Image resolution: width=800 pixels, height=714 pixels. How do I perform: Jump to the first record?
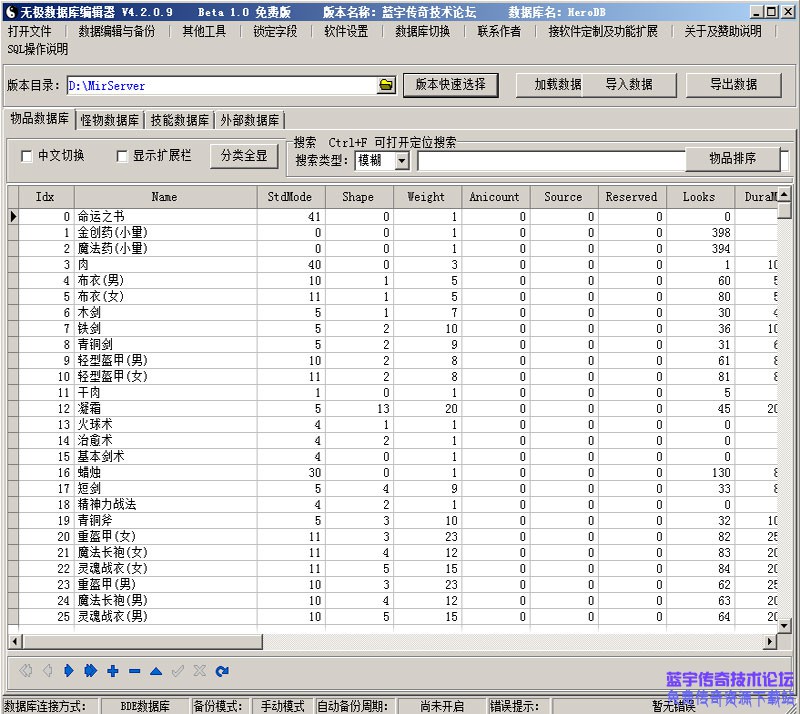[27, 671]
